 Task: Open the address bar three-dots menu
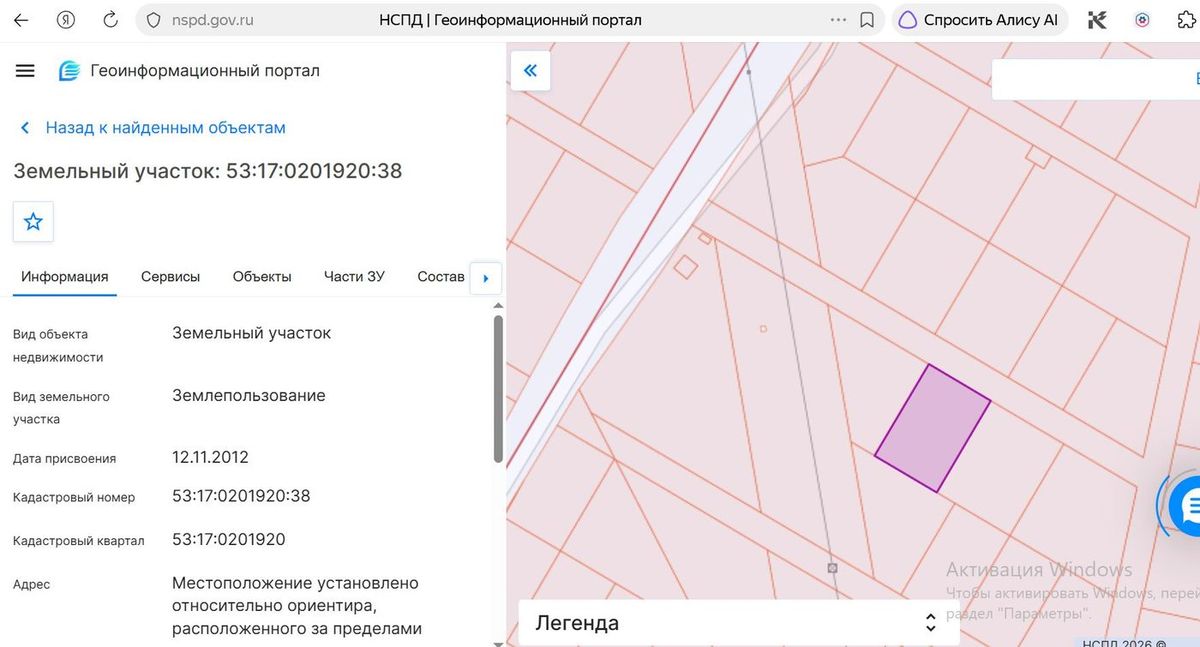click(838, 20)
